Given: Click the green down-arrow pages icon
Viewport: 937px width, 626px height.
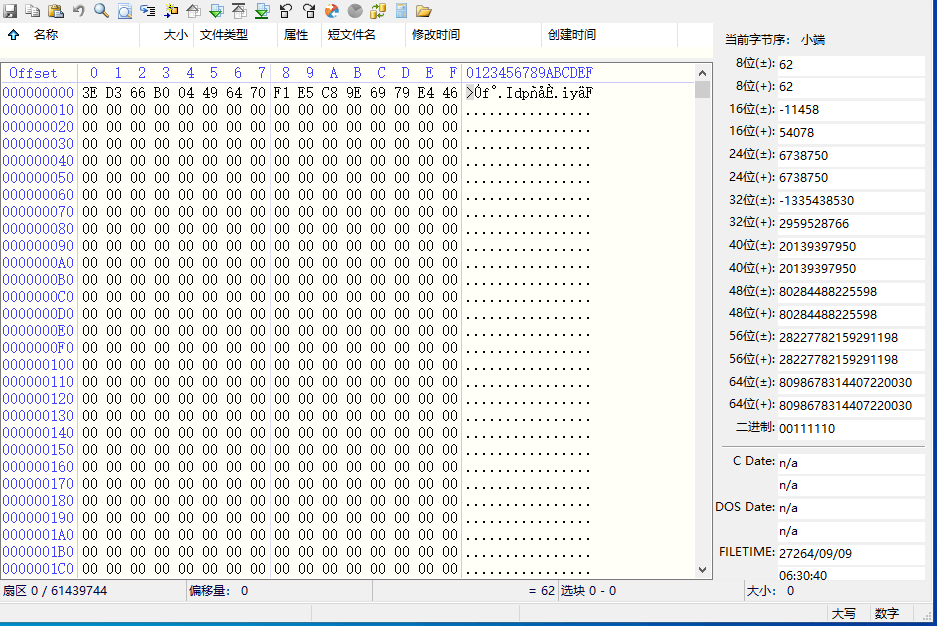Looking at the screenshot, I should point(216,11).
